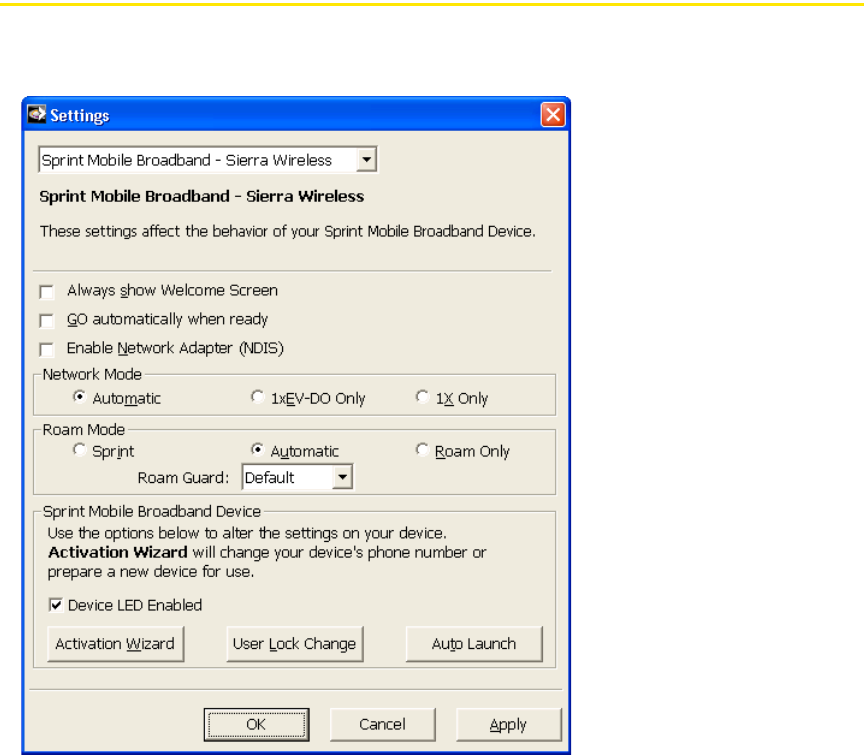Choose Sprint roam mode
Viewport: 864px width, 755px height.
tap(80, 450)
